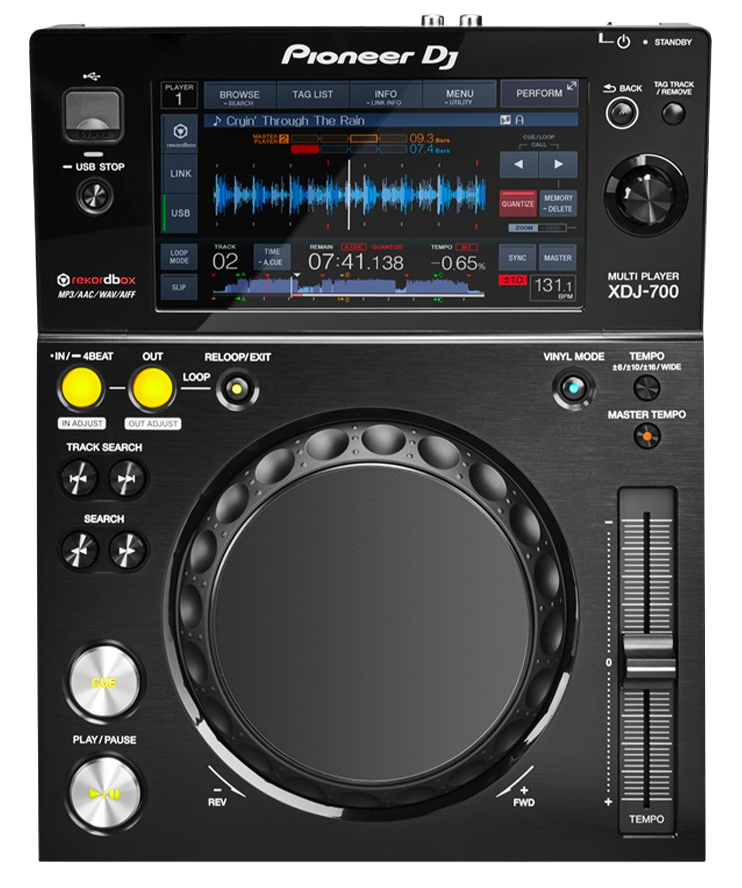Toggle the VINYL MODE button
This screenshot has height=888, width=742.
572,388
